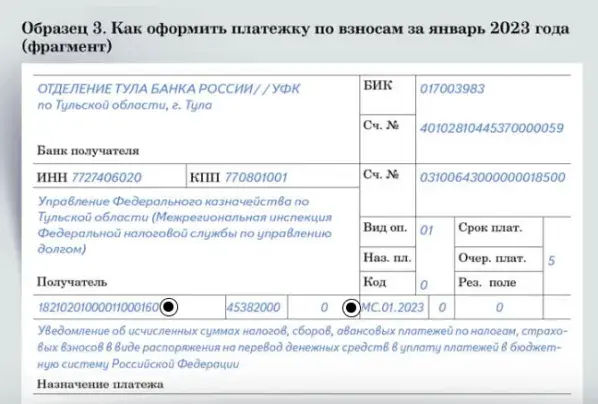Select bank name 'ОТДЕЛЕНИЕ ТУЛА БАНКА РОССИИ//УФК'
598x404 pixels.
(169, 89)
